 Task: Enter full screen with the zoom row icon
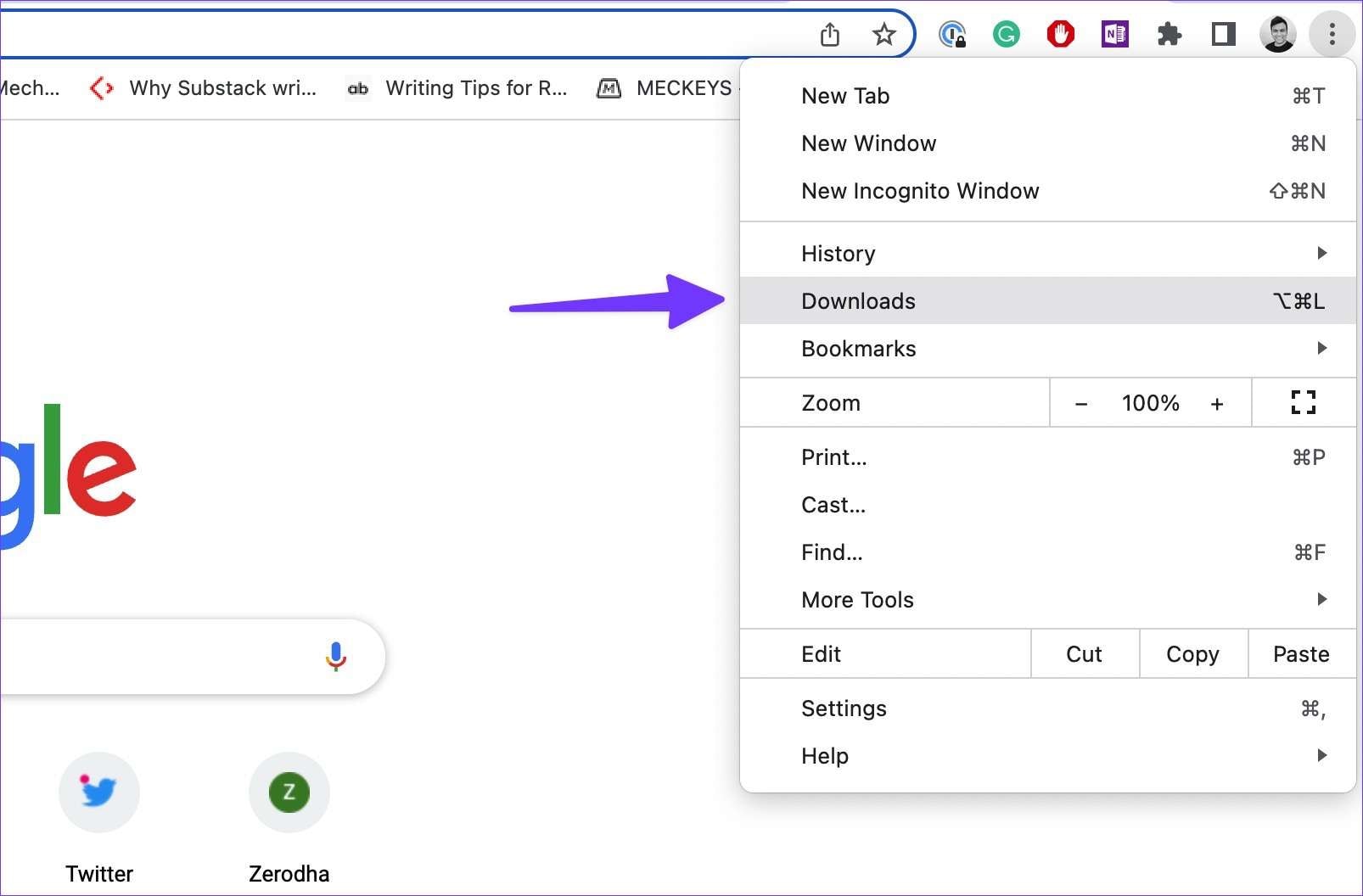[1304, 403]
